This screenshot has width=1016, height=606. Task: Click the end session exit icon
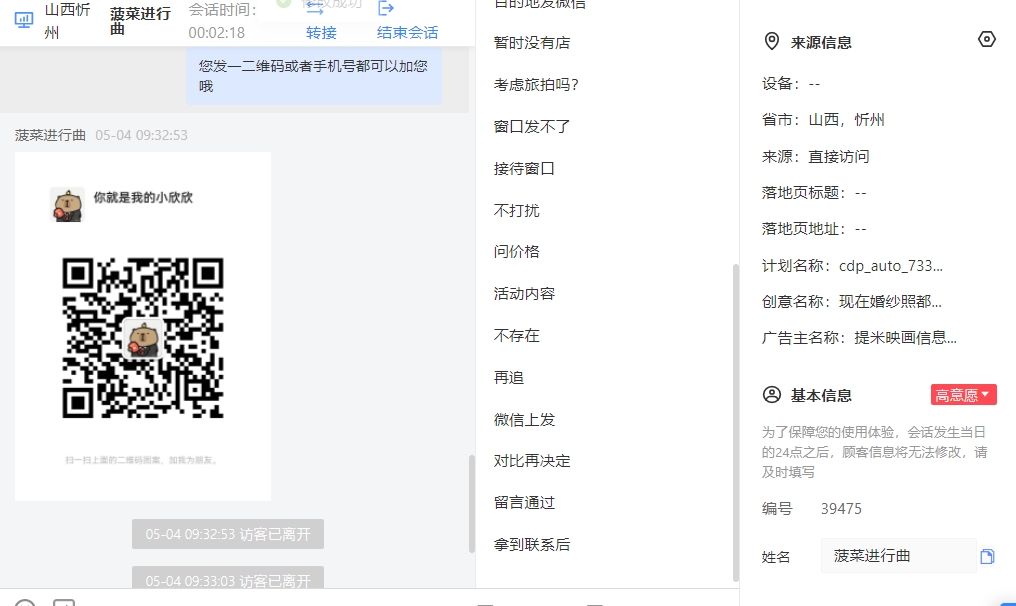pos(386,8)
